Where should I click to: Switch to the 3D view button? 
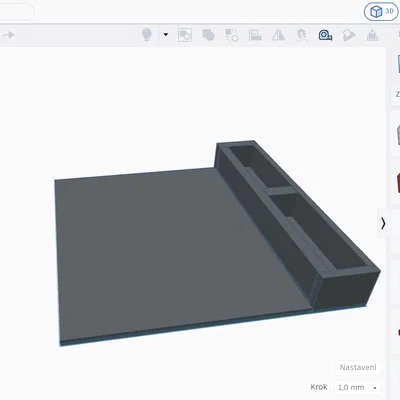[x=381, y=12]
